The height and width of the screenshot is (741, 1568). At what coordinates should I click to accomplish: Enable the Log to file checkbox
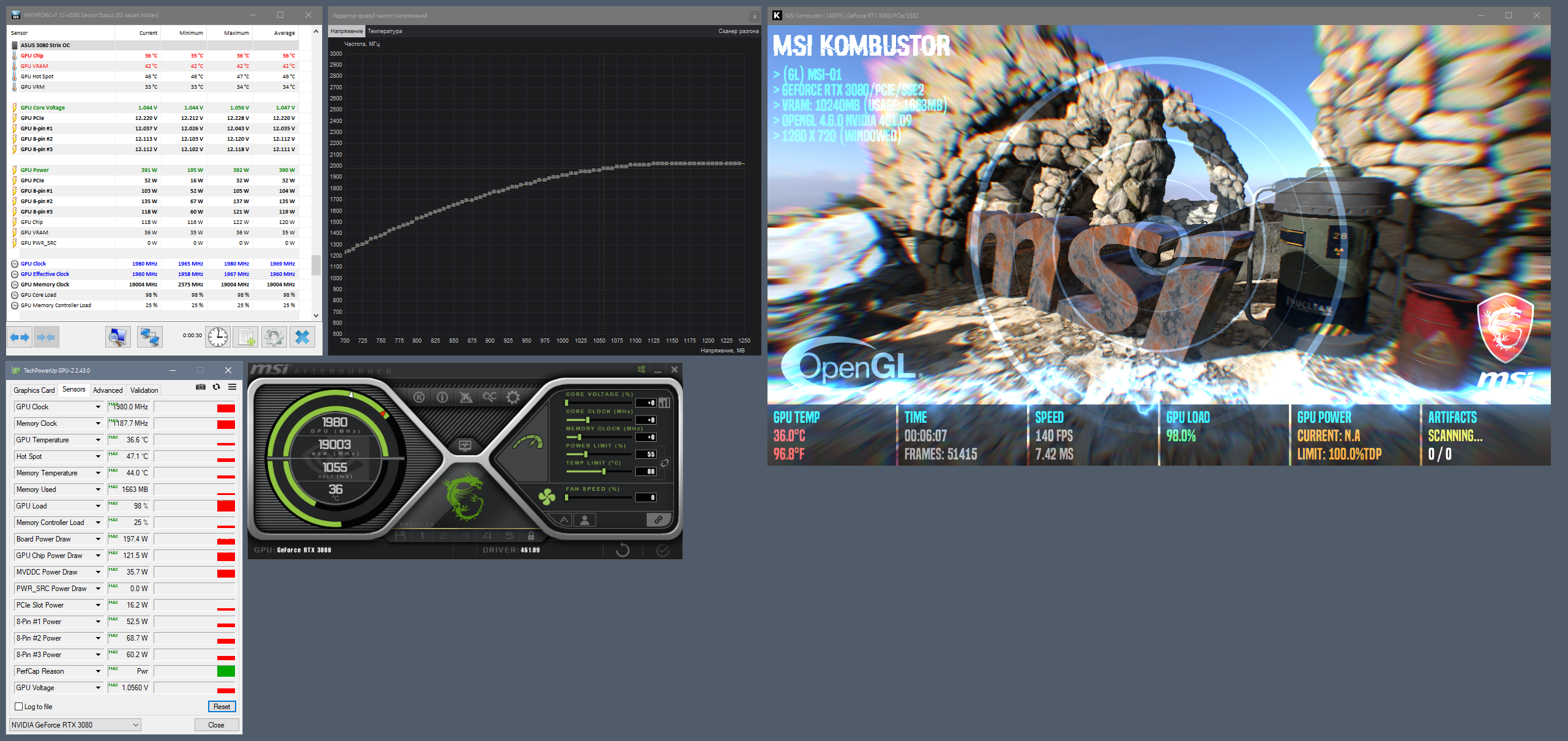(19, 707)
